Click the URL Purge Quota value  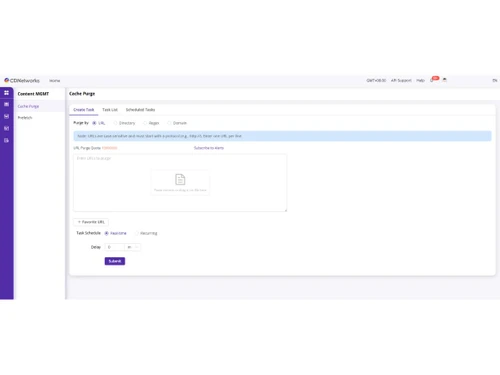[x=110, y=148]
